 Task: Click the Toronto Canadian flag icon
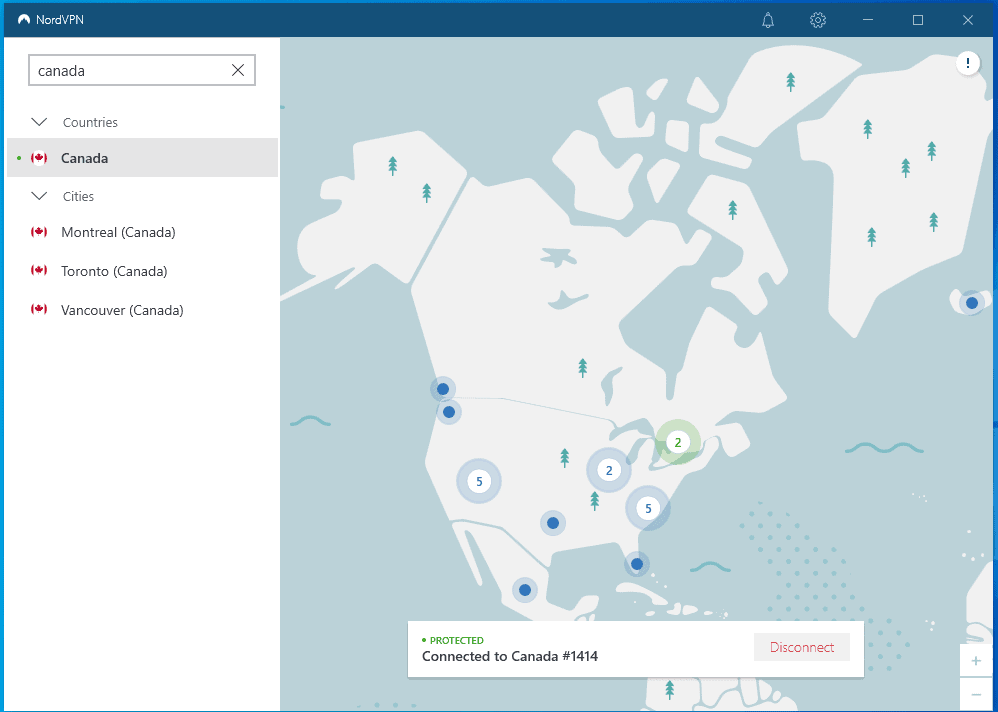[x=39, y=271]
